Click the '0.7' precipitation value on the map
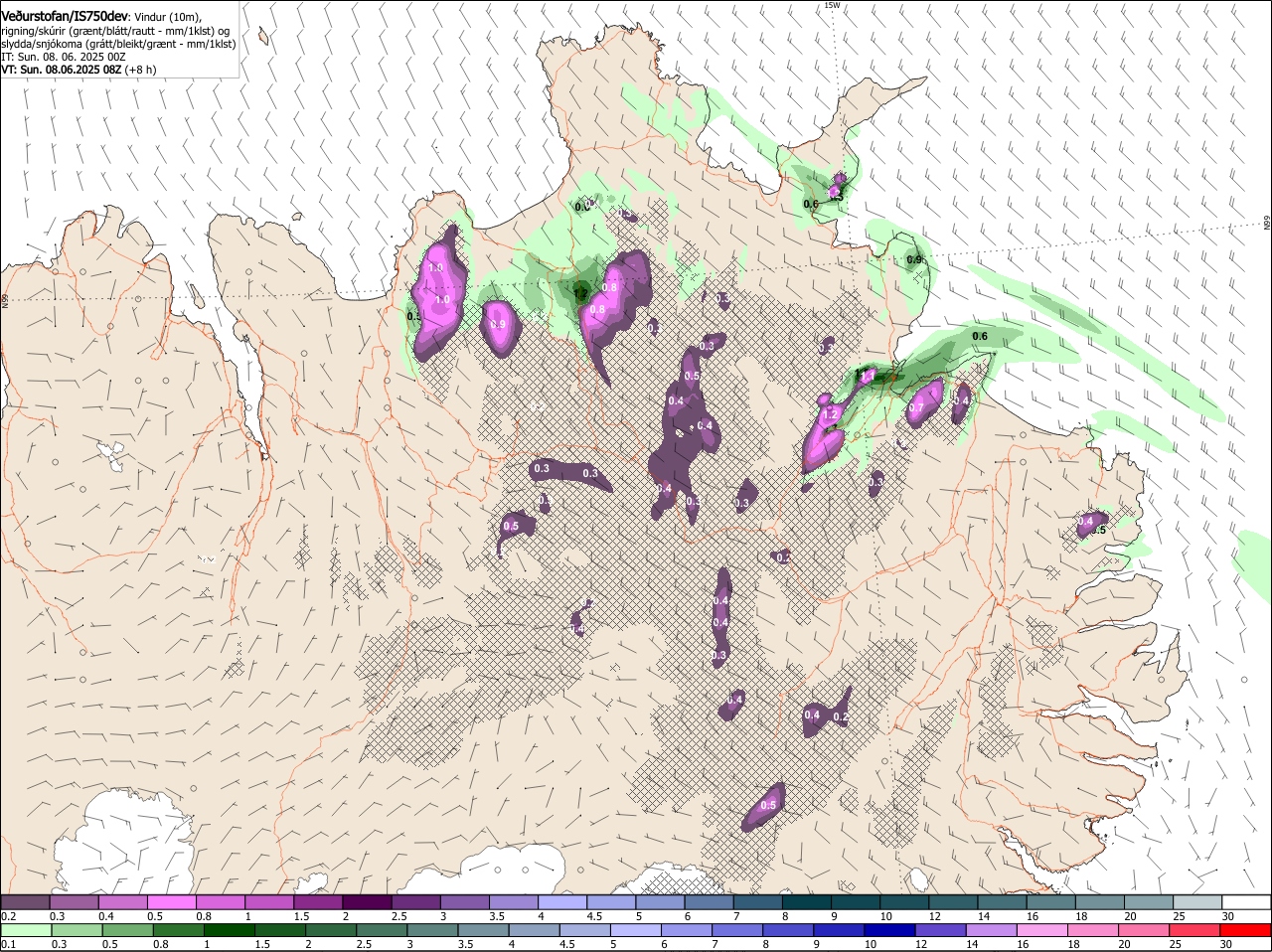Screen dimensions: 1272x952 [x=916, y=408]
